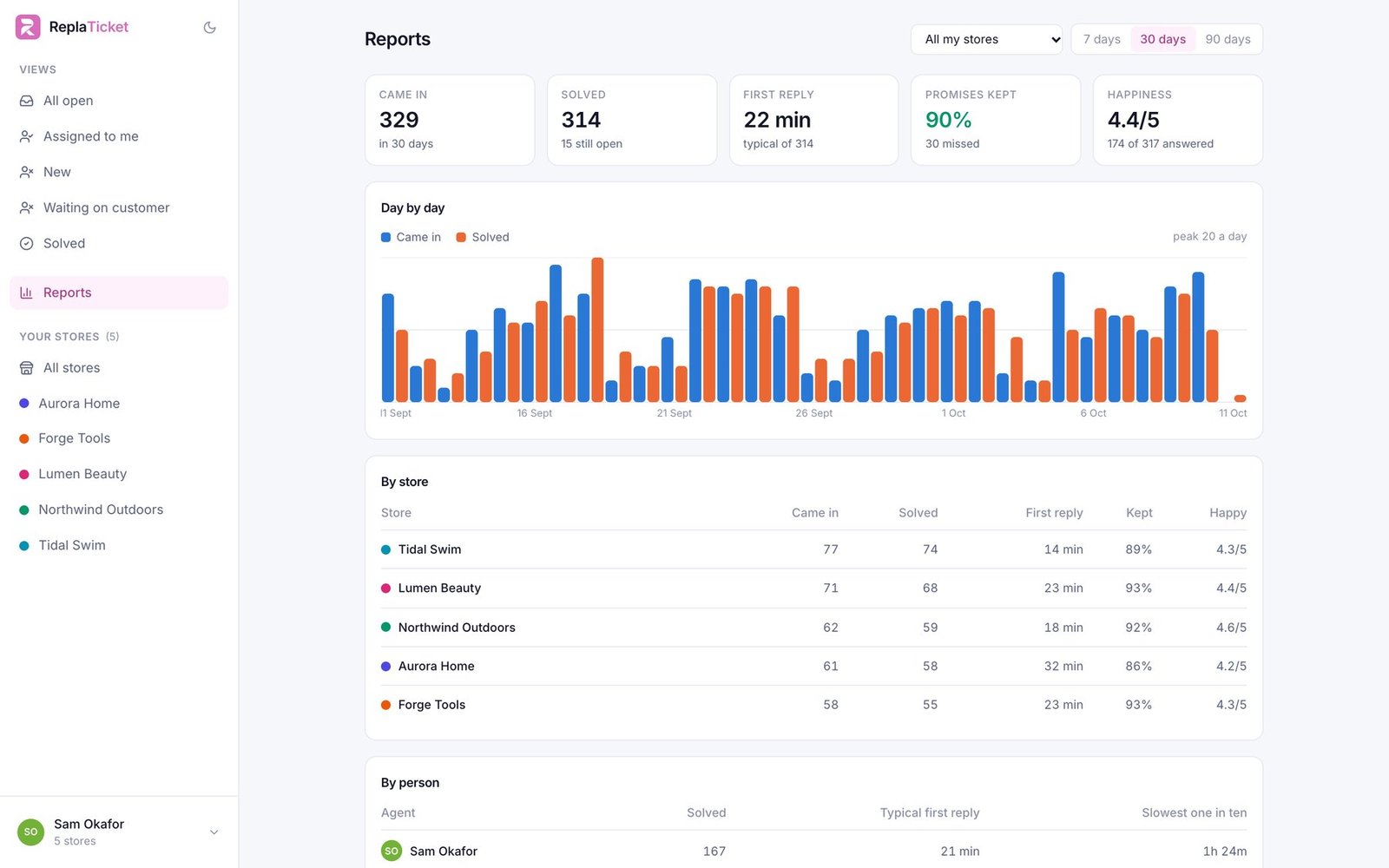Click the Solved 314 stat card
This screenshot has width=1389, height=868.
click(x=632, y=120)
